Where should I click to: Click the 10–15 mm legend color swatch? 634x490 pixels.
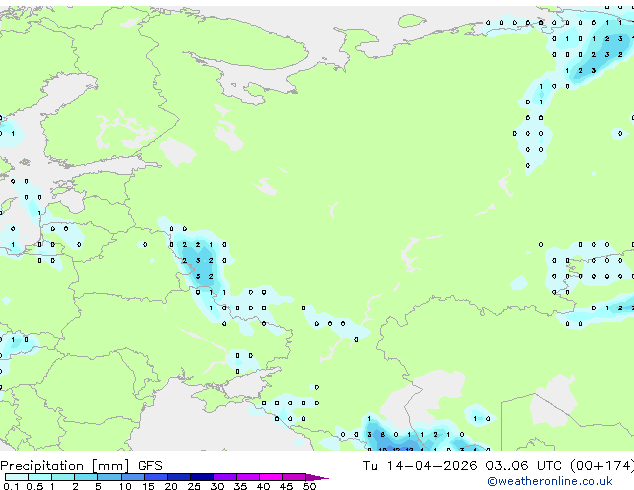coord(133,477)
